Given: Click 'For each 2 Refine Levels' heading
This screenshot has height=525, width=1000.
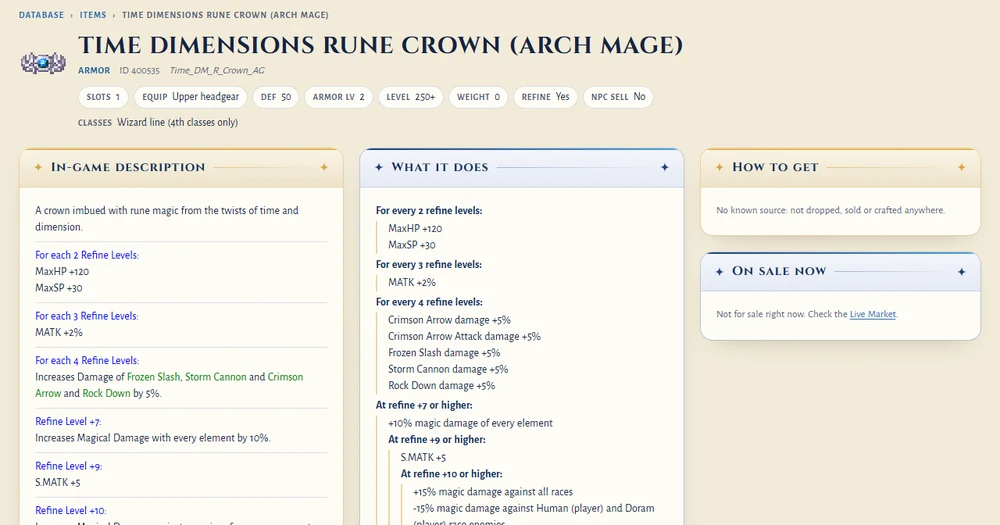Looking at the screenshot, I should 87,255.
